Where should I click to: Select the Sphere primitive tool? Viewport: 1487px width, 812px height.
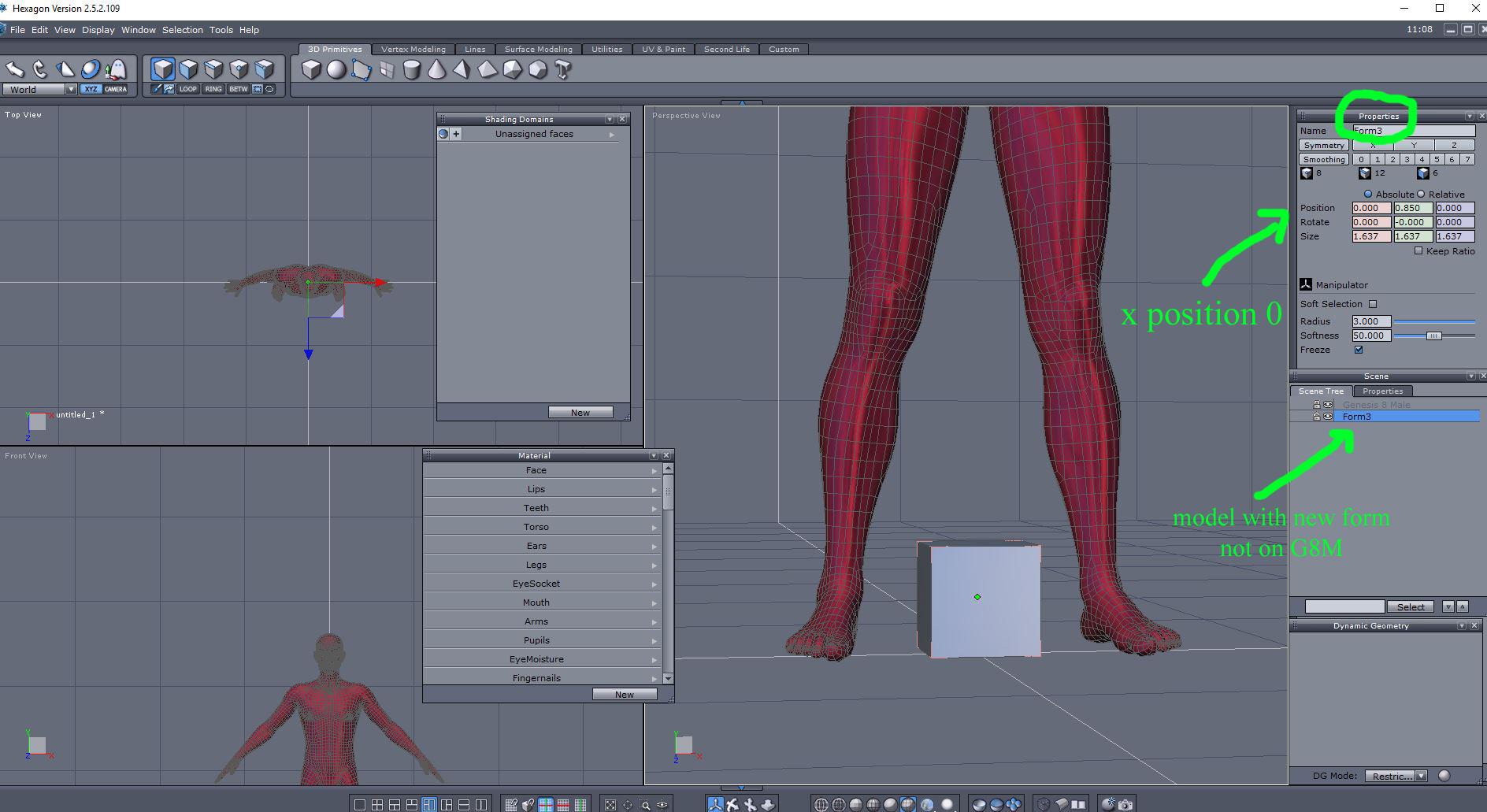click(x=336, y=69)
